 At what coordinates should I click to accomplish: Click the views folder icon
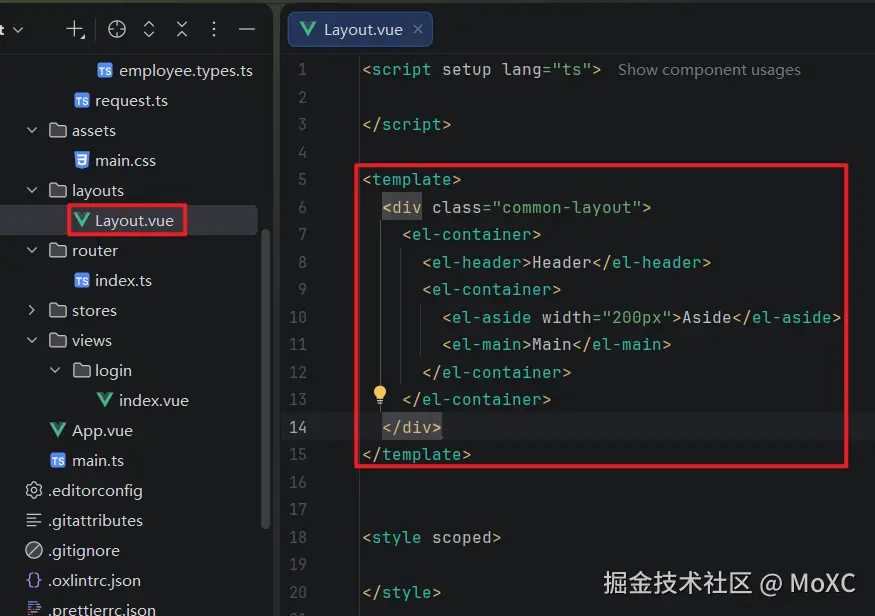pos(57,340)
